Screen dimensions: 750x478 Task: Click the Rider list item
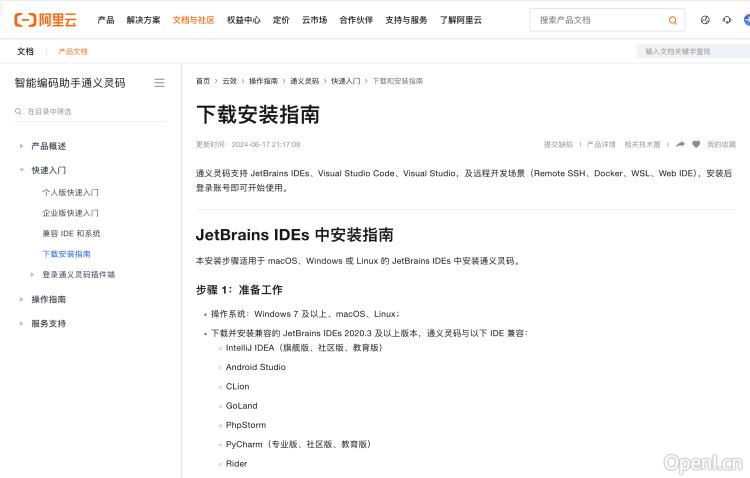236,464
